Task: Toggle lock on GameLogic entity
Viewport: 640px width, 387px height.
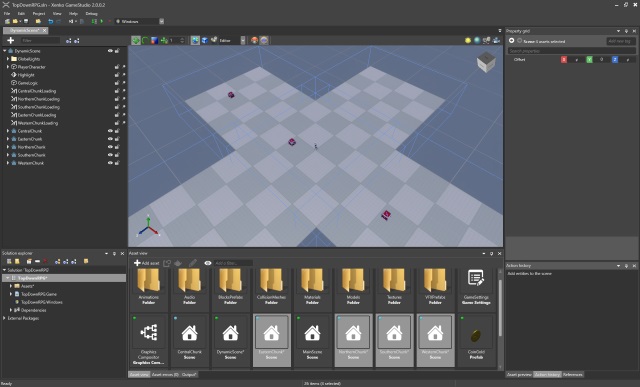Action: (117, 83)
